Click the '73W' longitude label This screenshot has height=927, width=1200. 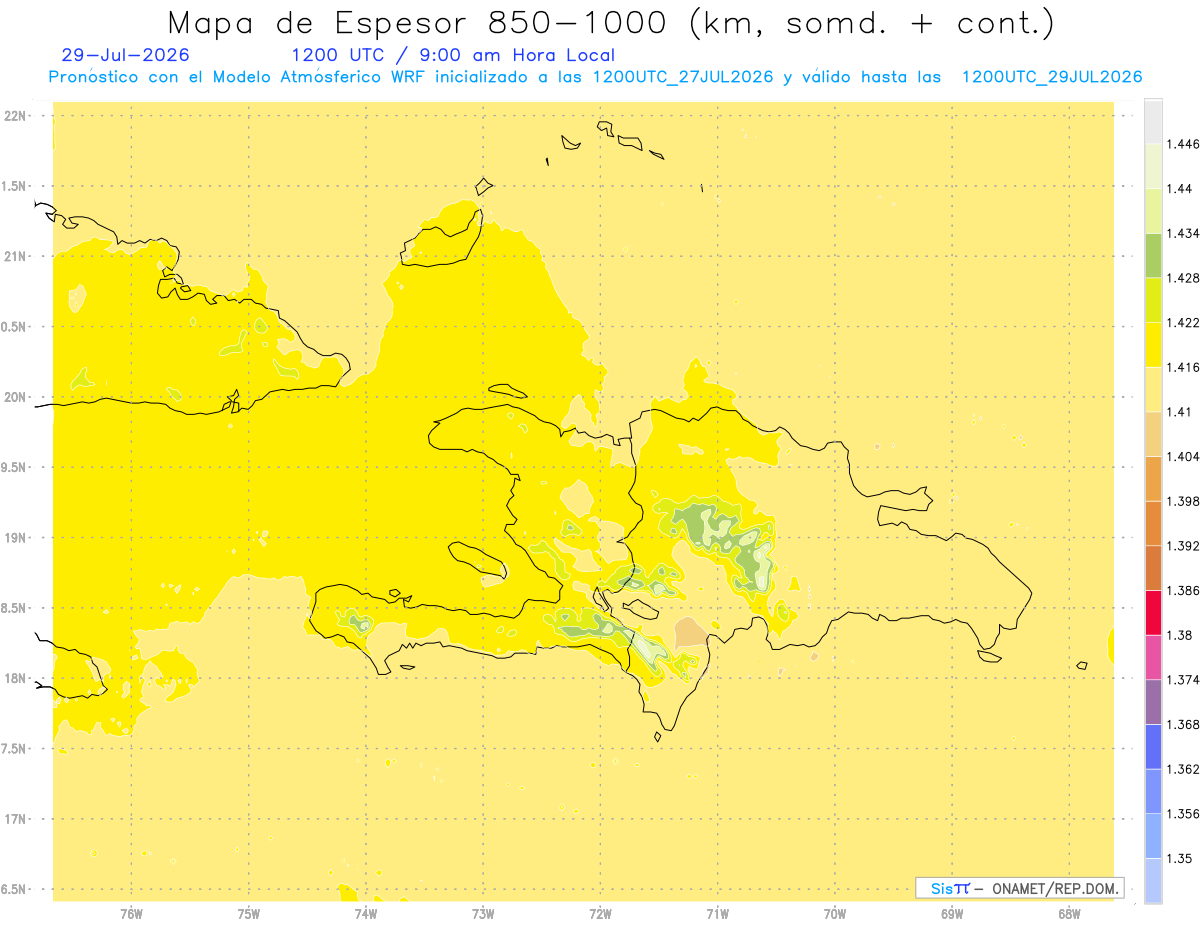(x=483, y=914)
